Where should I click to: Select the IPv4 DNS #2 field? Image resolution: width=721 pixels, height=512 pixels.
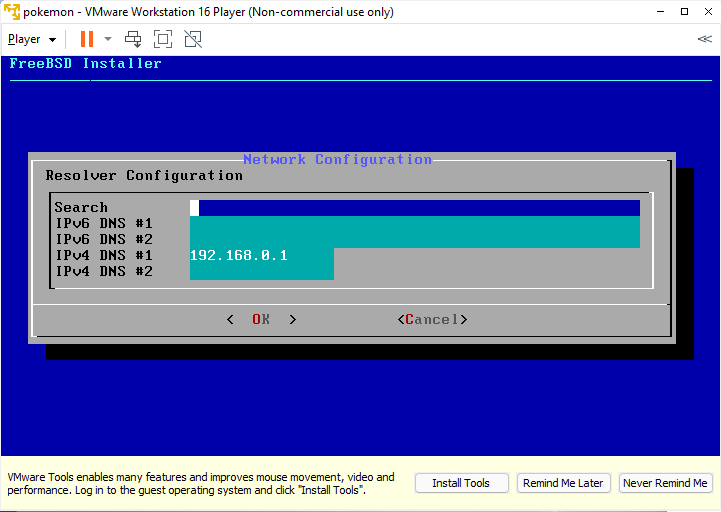click(262, 272)
